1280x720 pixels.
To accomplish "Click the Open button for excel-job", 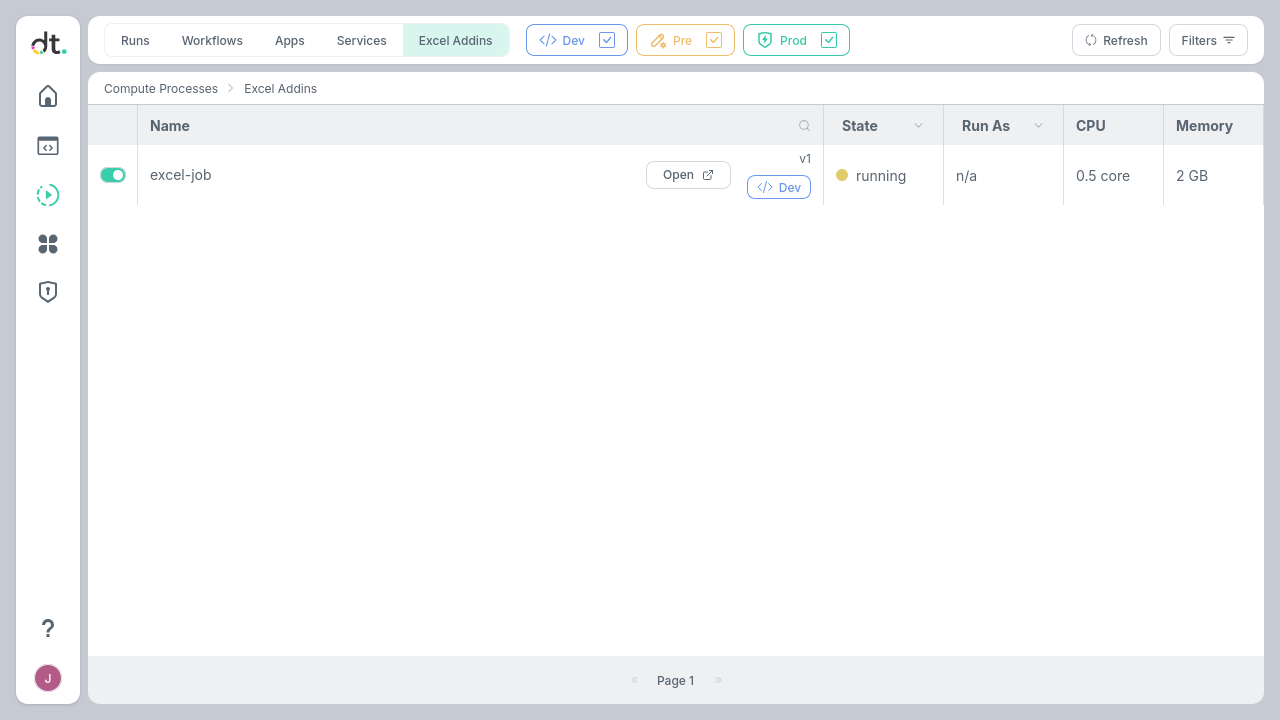I will click(x=688, y=175).
